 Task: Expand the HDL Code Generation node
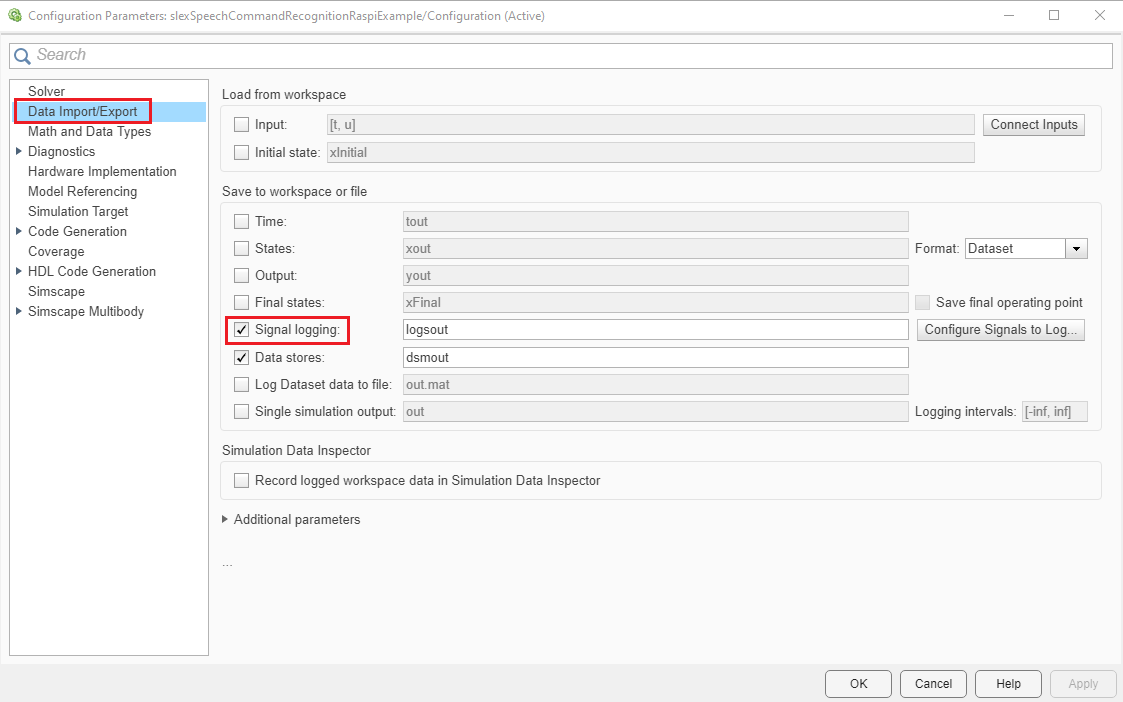click(19, 272)
